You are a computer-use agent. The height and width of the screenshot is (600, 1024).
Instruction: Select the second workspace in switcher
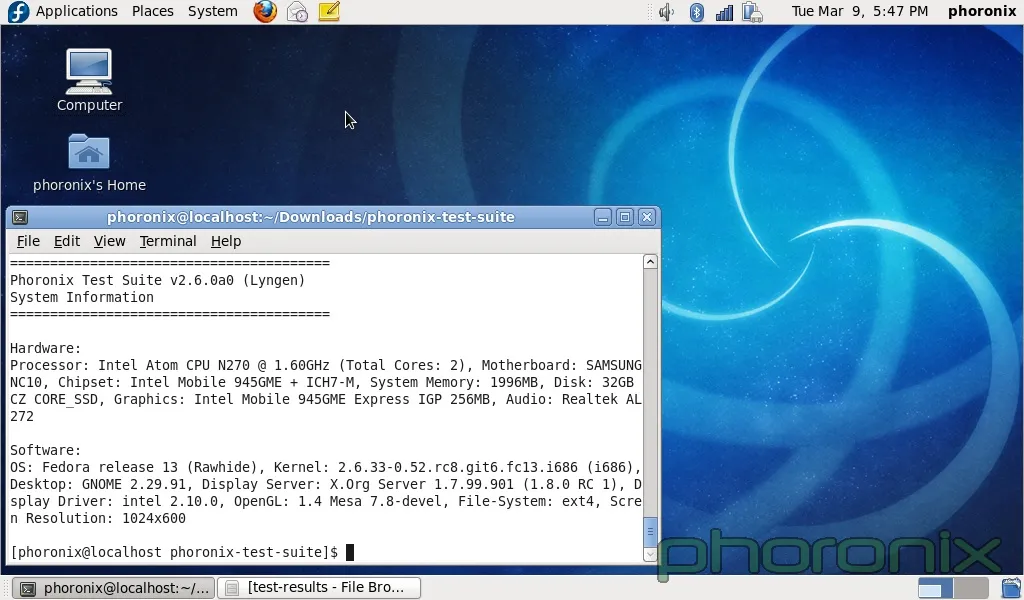[970, 588]
